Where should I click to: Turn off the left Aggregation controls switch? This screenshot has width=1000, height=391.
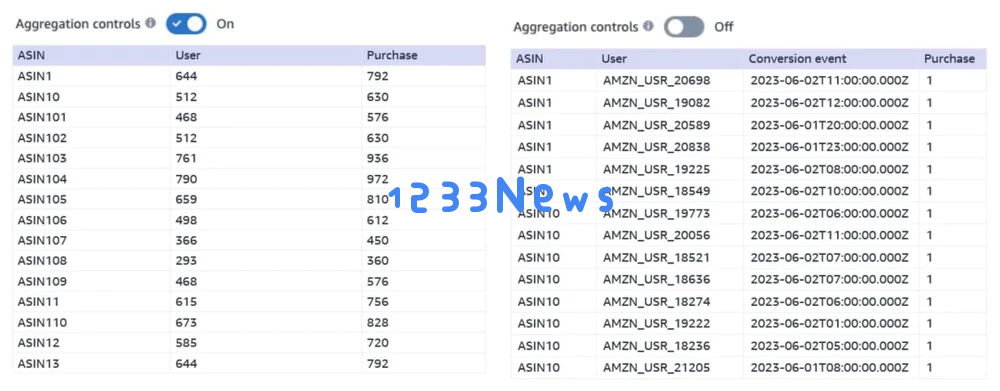tap(186, 24)
